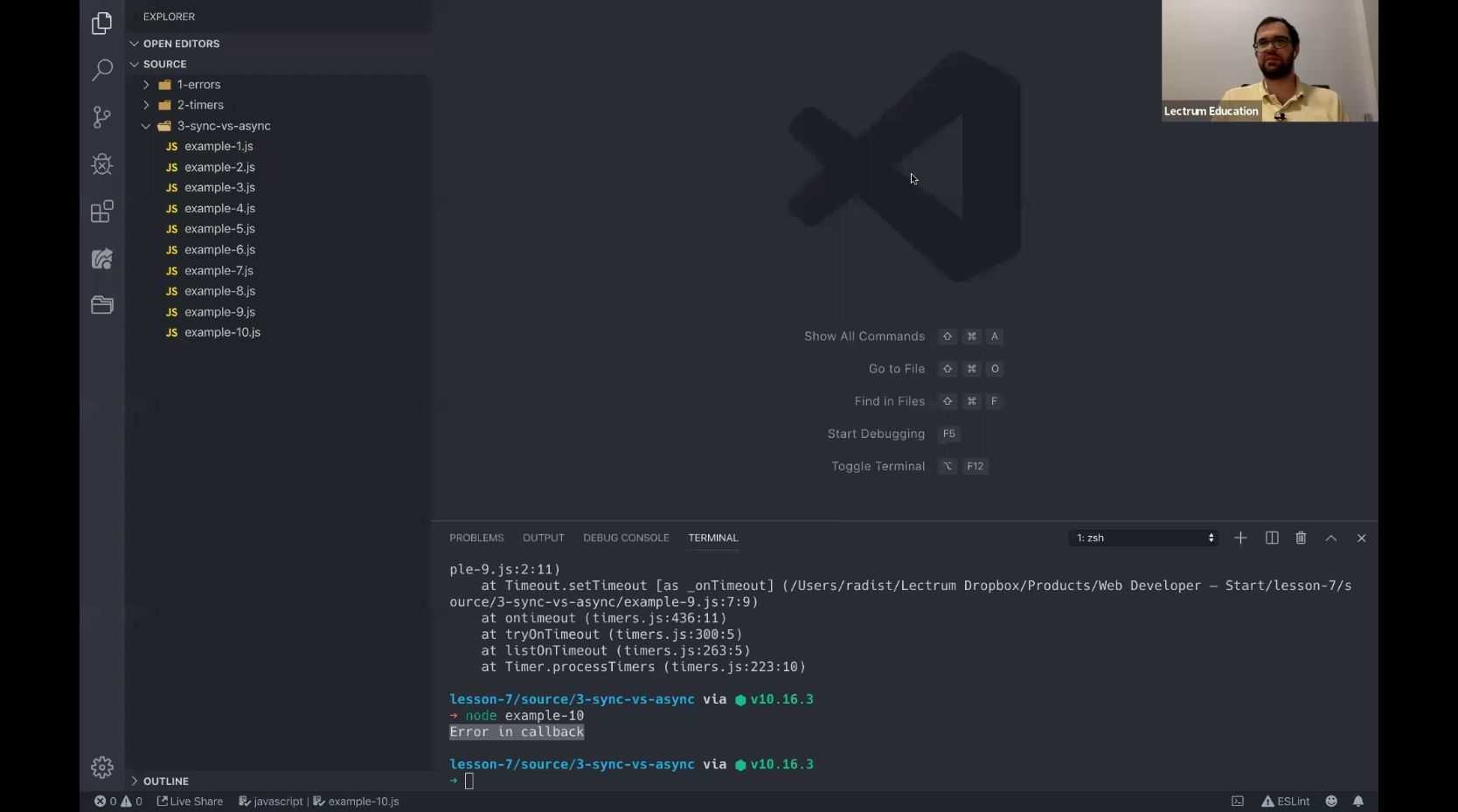Open the Project Manager folder icon
Screen dimensions: 1458x812
coord(102,305)
